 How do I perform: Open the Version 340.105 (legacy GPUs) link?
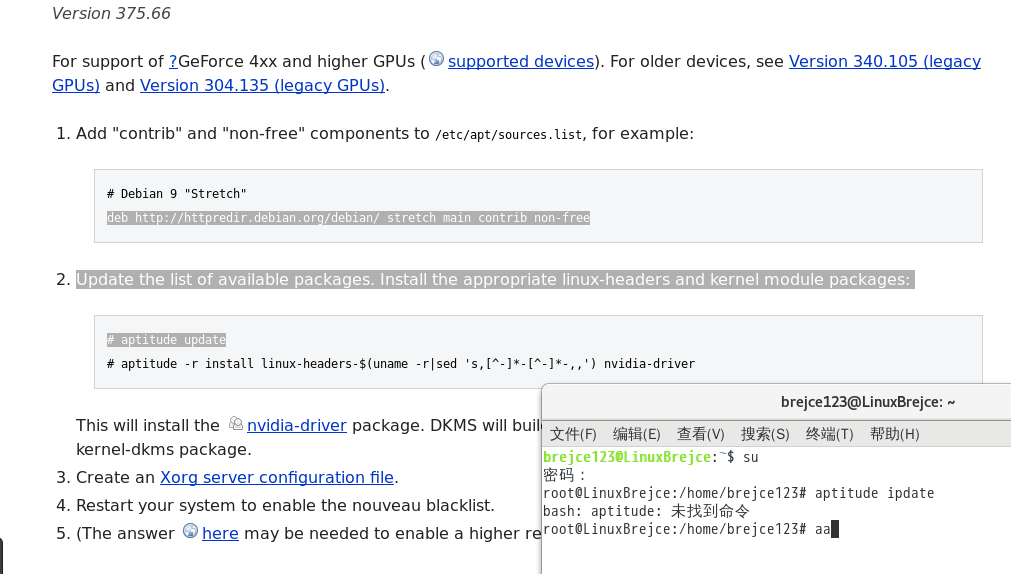[885, 62]
